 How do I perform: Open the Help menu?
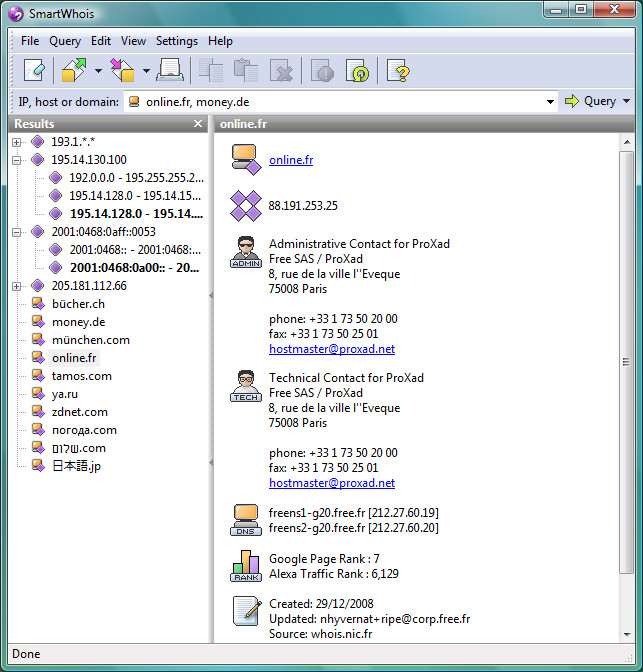pos(220,41)
